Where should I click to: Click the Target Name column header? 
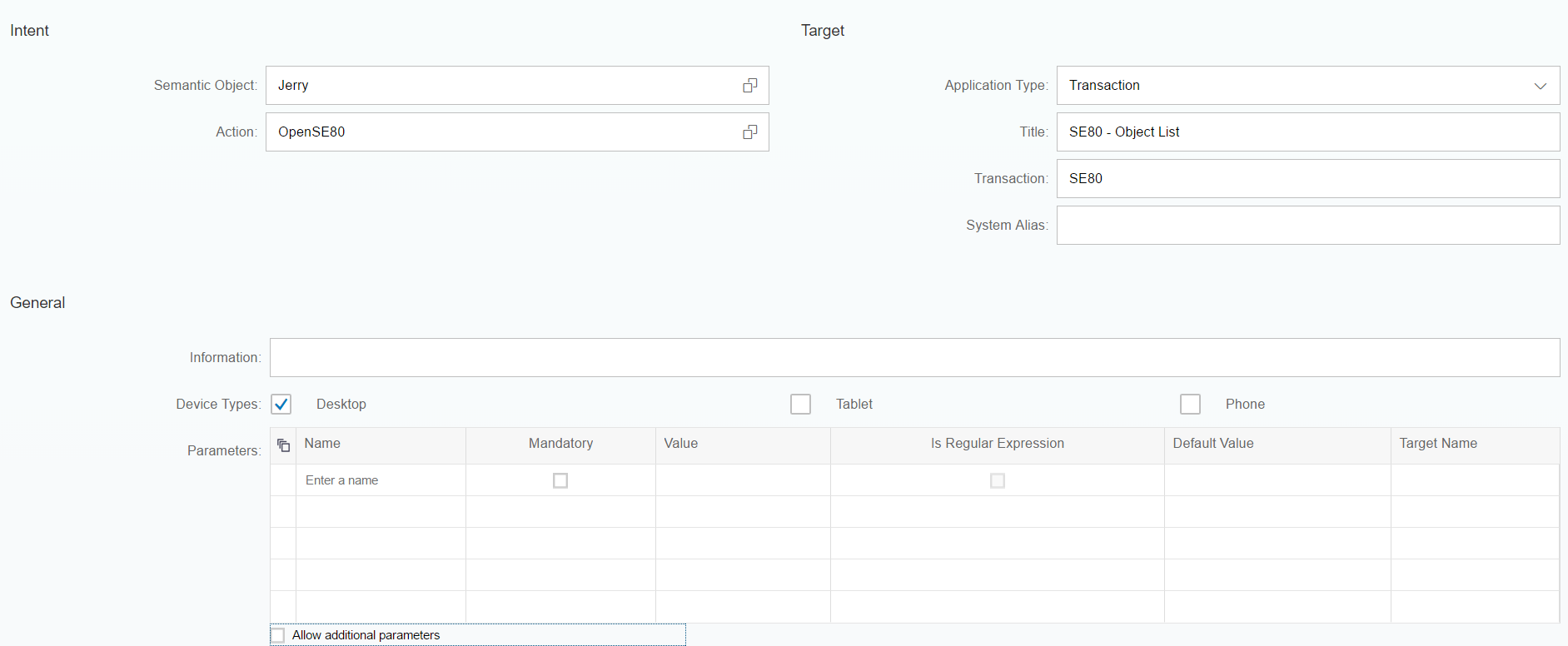[x=1437, y=444]
